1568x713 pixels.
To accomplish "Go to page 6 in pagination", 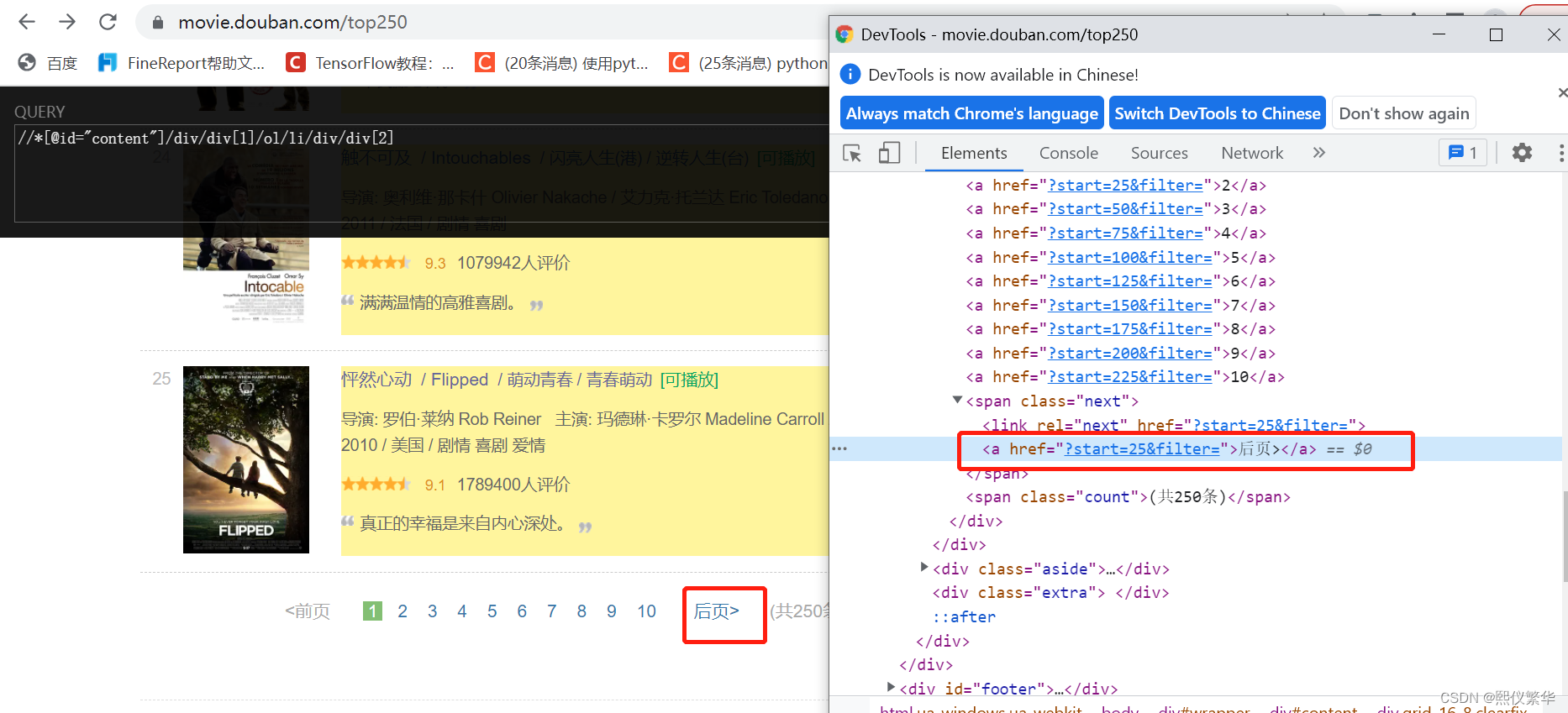I will coord(522,611).
